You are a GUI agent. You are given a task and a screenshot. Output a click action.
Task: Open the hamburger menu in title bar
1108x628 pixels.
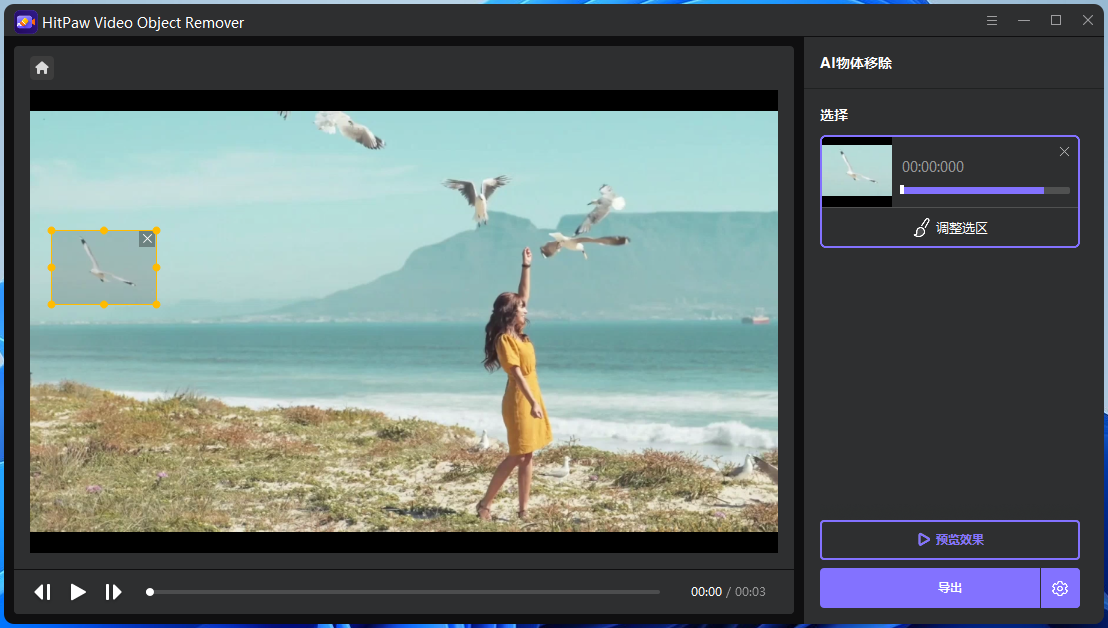(992, 20)
